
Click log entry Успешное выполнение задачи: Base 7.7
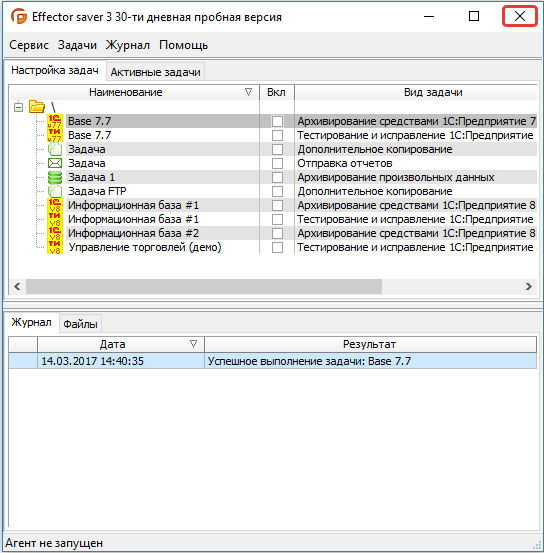309,361
